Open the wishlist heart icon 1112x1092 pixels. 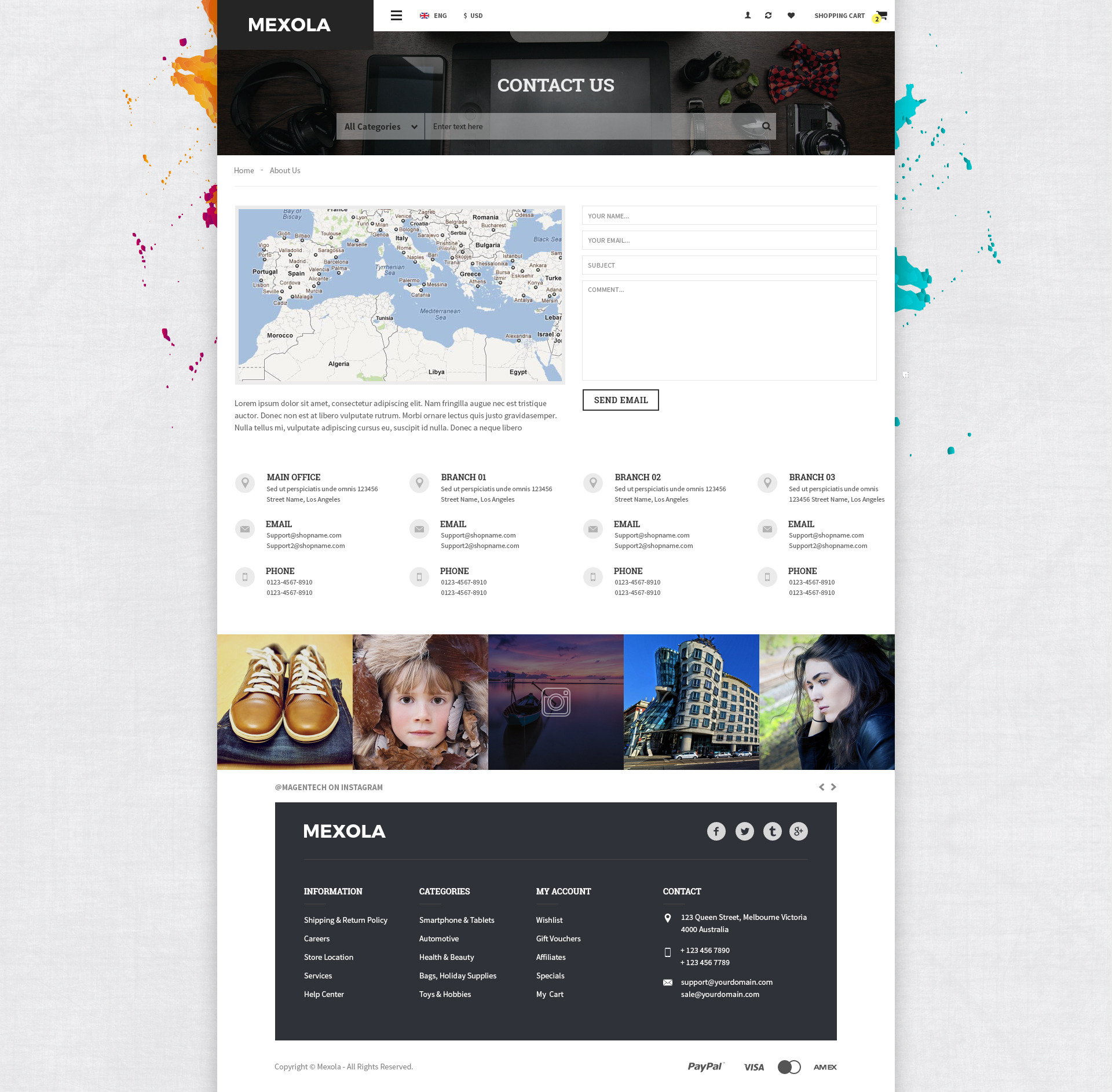click(791, 16)
